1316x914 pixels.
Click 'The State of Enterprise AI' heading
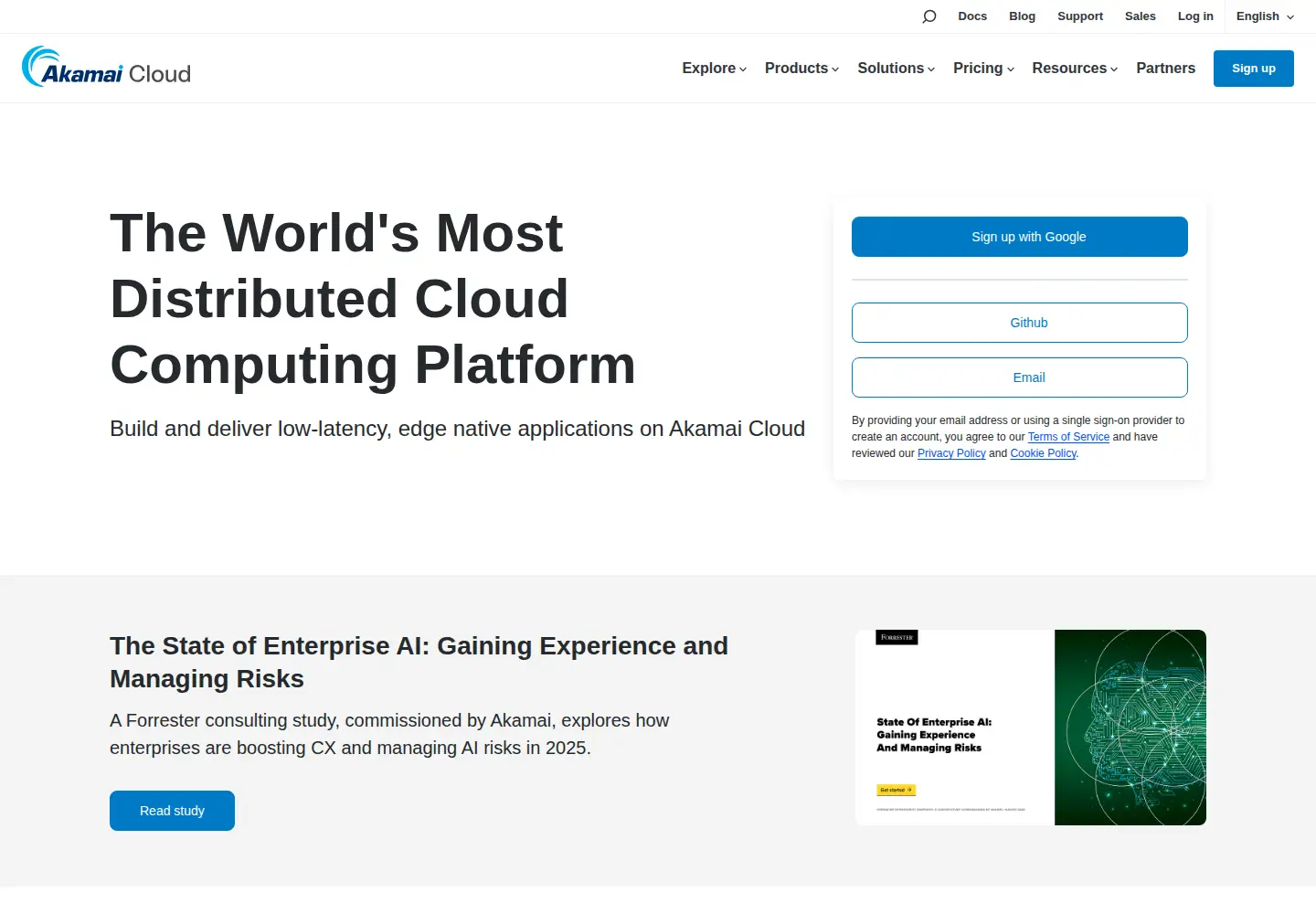point(419,663)
